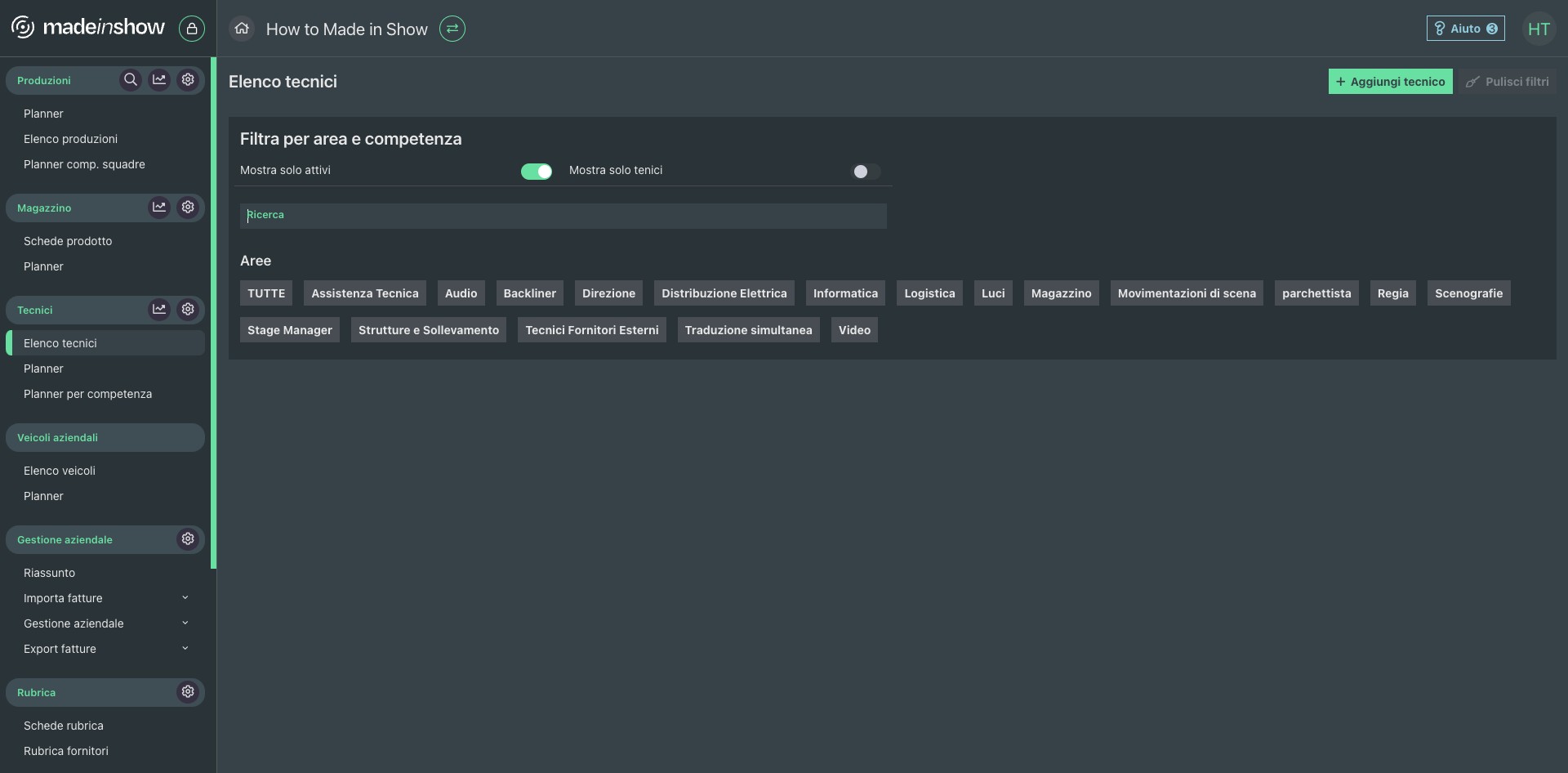Open search icon in Produzioni section

tap(130, 80)
